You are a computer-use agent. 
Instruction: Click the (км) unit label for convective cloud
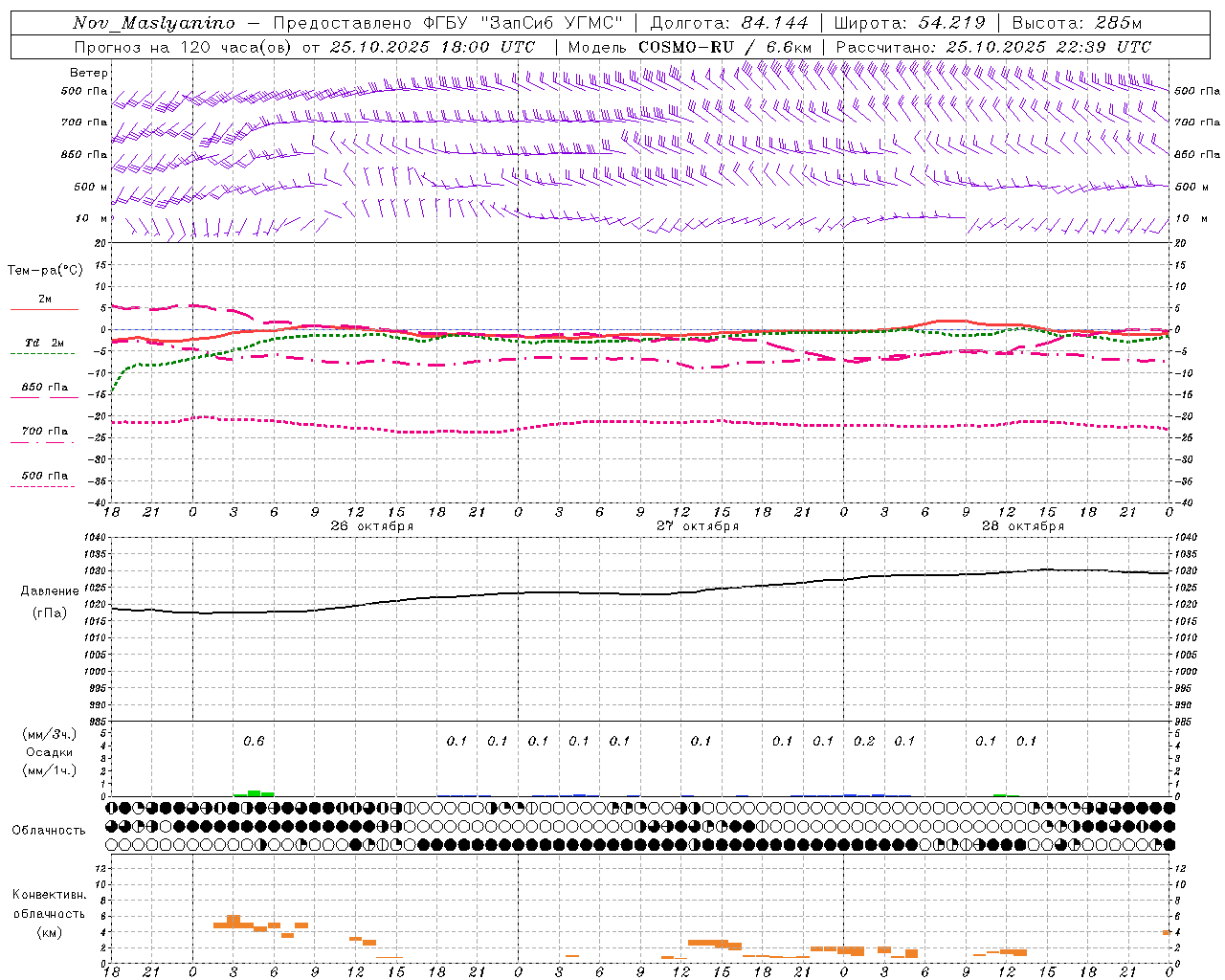click(49, 932)
